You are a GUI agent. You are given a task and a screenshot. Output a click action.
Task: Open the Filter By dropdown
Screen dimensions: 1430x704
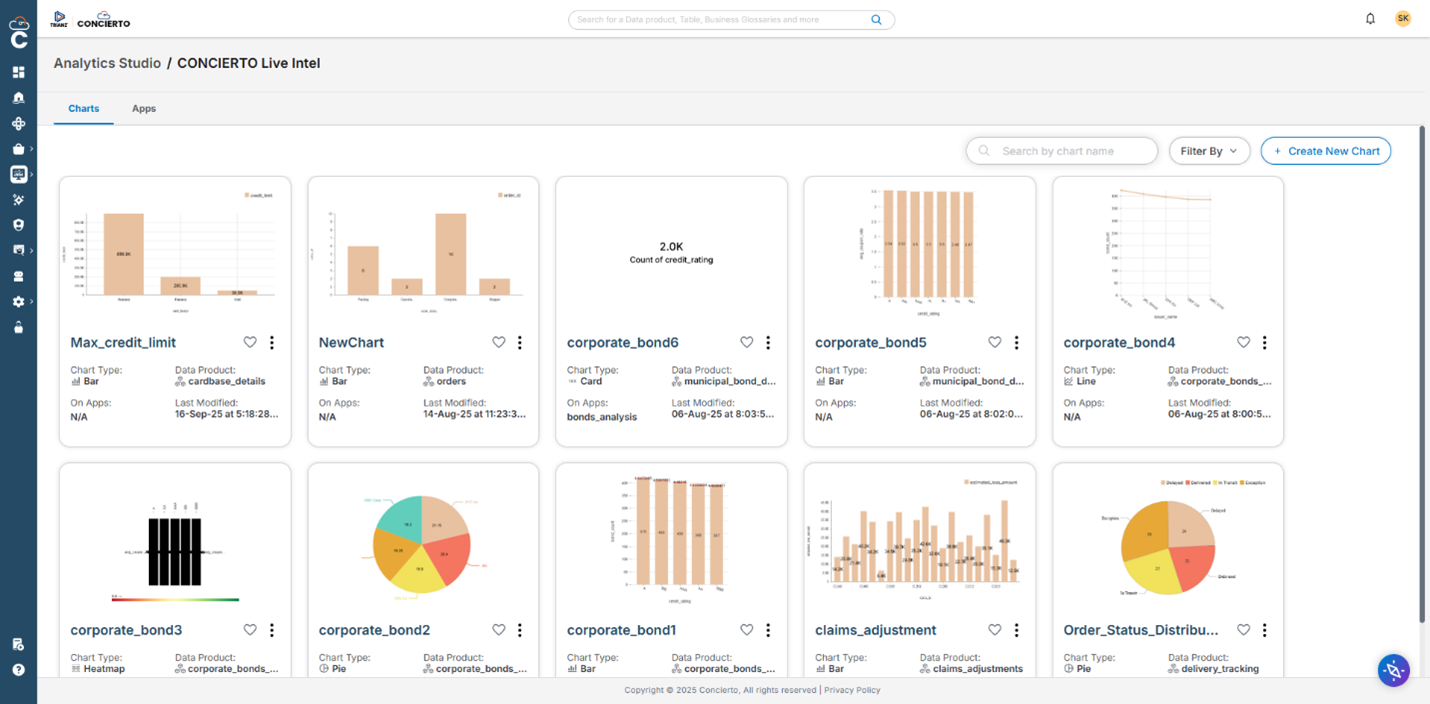click(1209, 150)
